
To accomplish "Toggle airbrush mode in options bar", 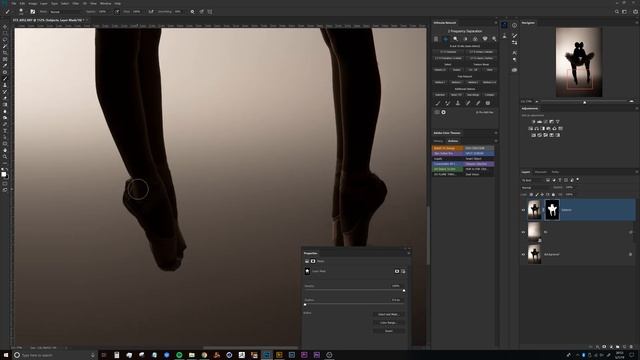I will pyautogui.click(x=151, y=12).
